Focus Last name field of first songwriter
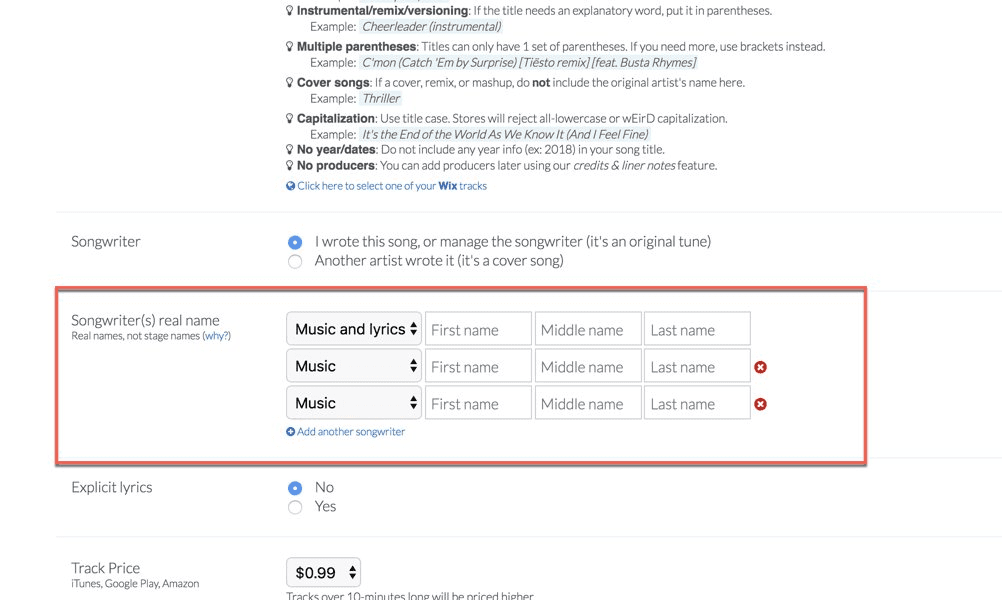 coord(697,330)
